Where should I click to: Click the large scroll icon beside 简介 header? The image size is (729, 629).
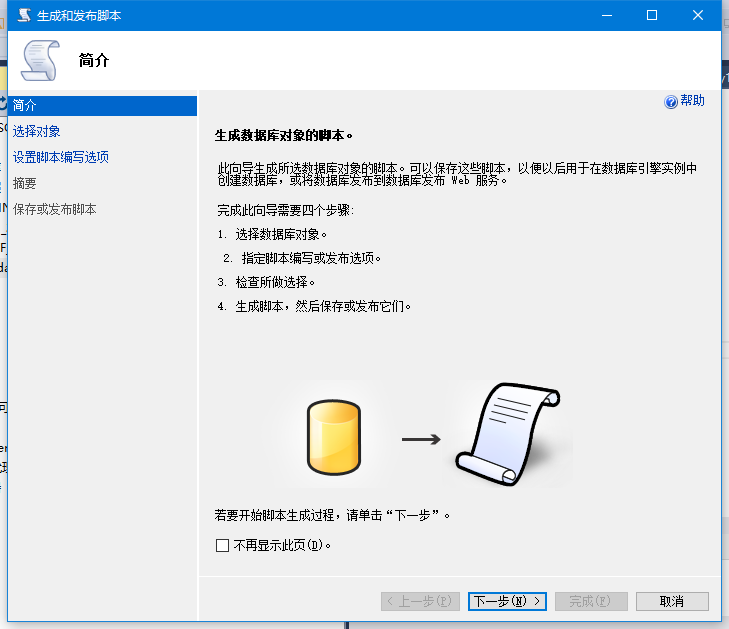[40, 60]
